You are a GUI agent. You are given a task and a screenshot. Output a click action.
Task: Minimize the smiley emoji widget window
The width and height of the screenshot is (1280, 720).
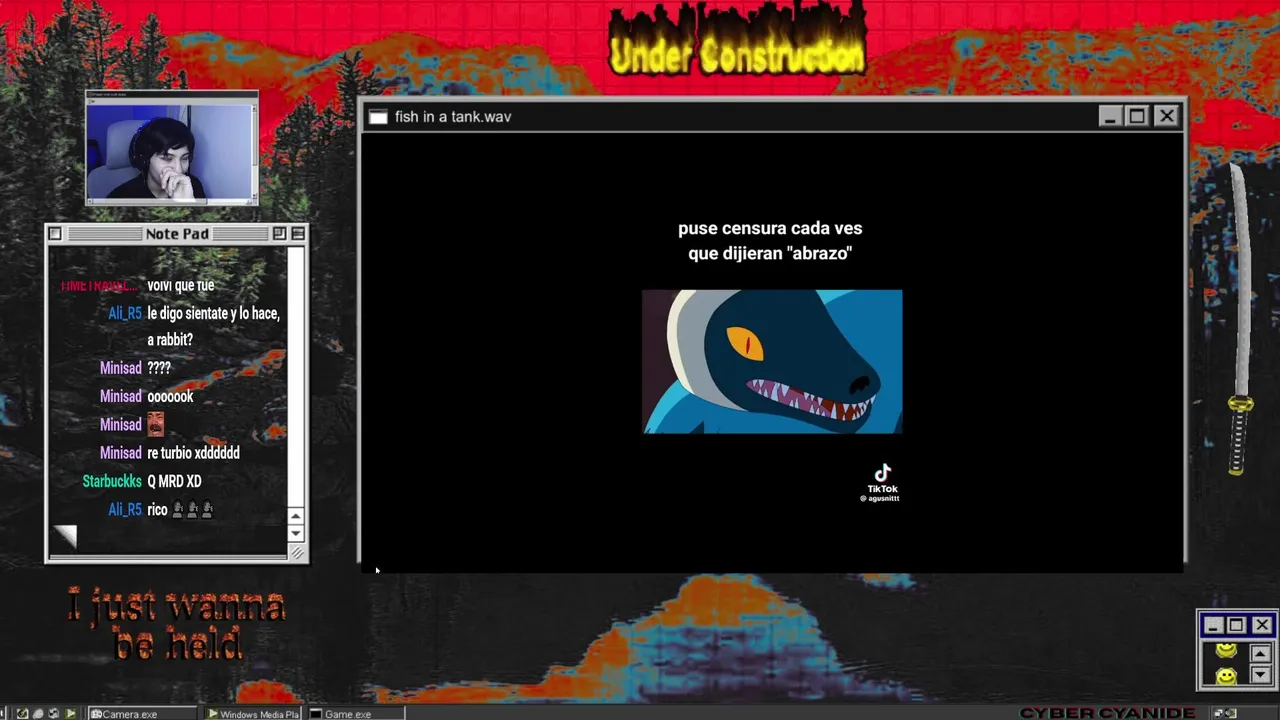(x=1213, y=625)
